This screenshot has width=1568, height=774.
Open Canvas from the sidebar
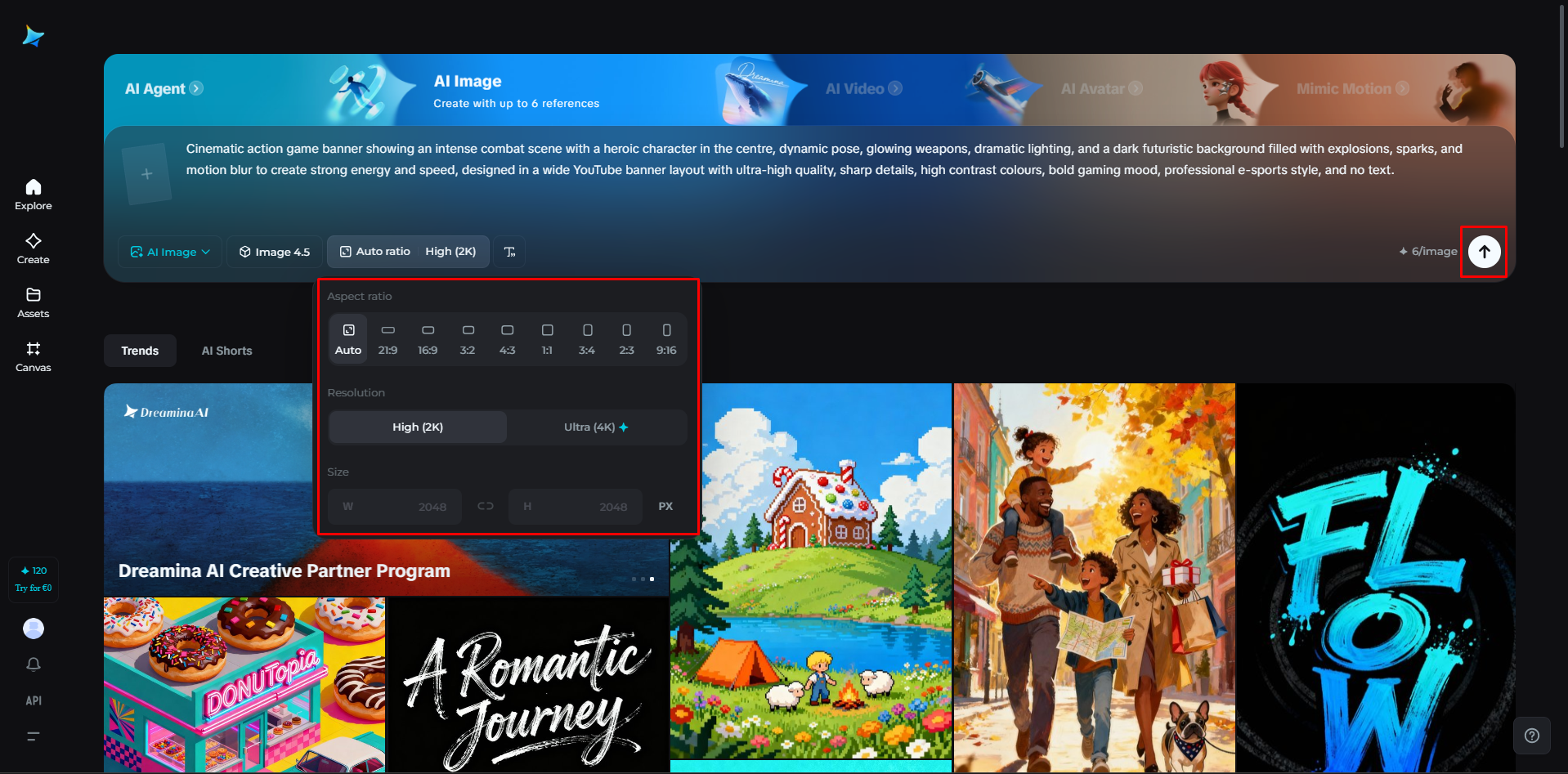pyautogui.click(x=33, y=356)
